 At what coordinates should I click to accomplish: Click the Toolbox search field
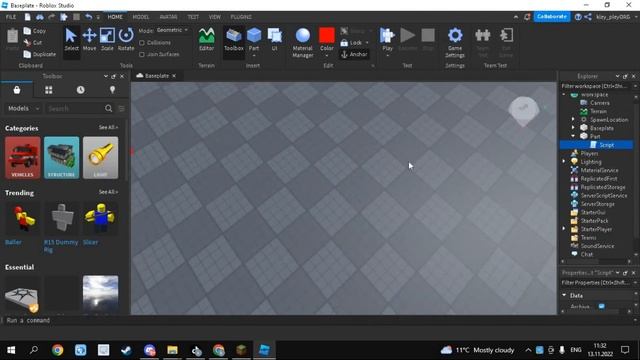[x=74, y=109]
